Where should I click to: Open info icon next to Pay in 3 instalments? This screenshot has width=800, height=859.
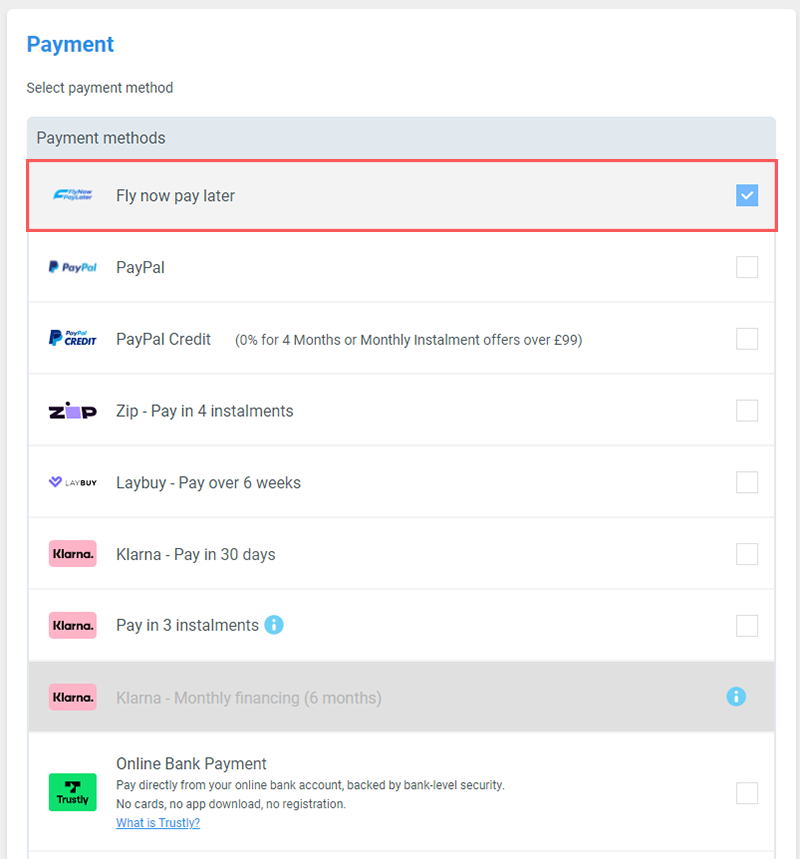274,625
